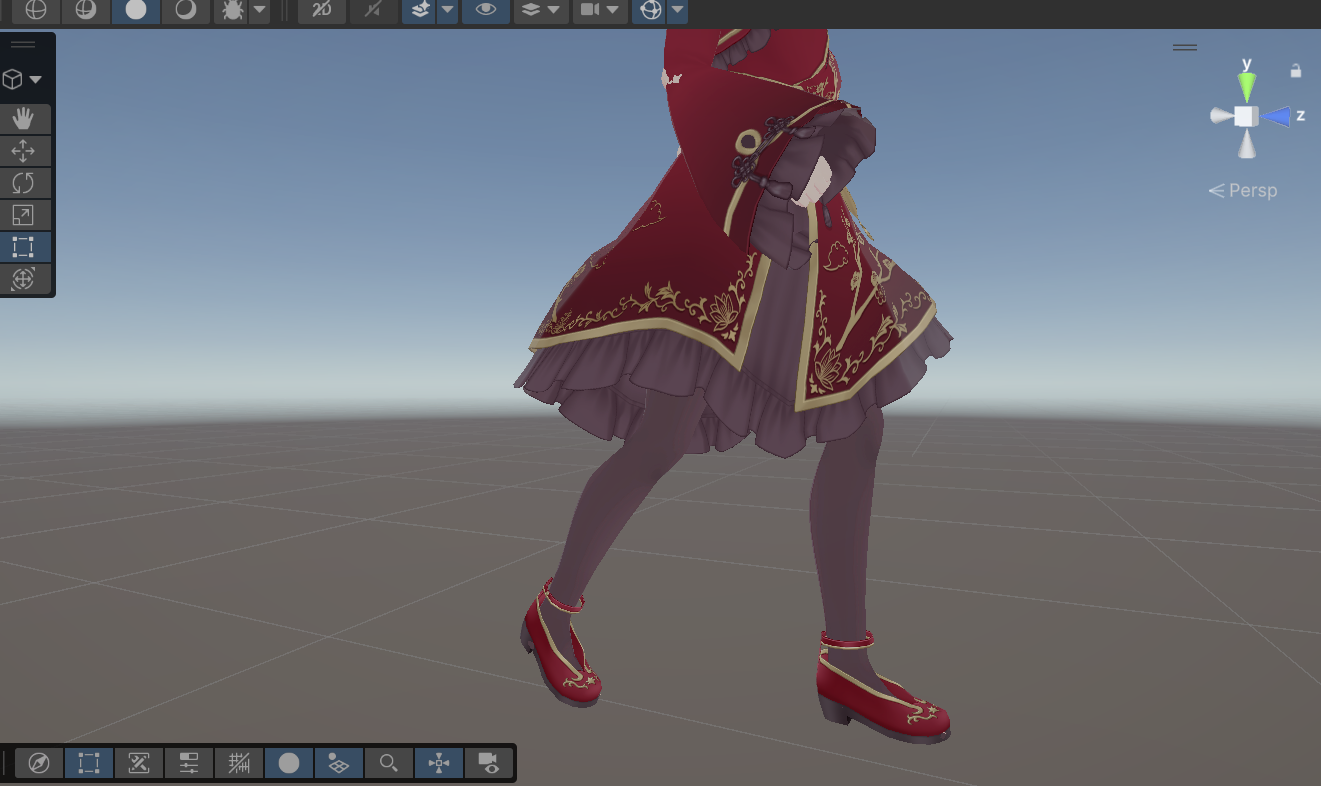Toggle the sliders settings overlay button
This screenshot has width=1321, height=786.
[x=189, y=764]
